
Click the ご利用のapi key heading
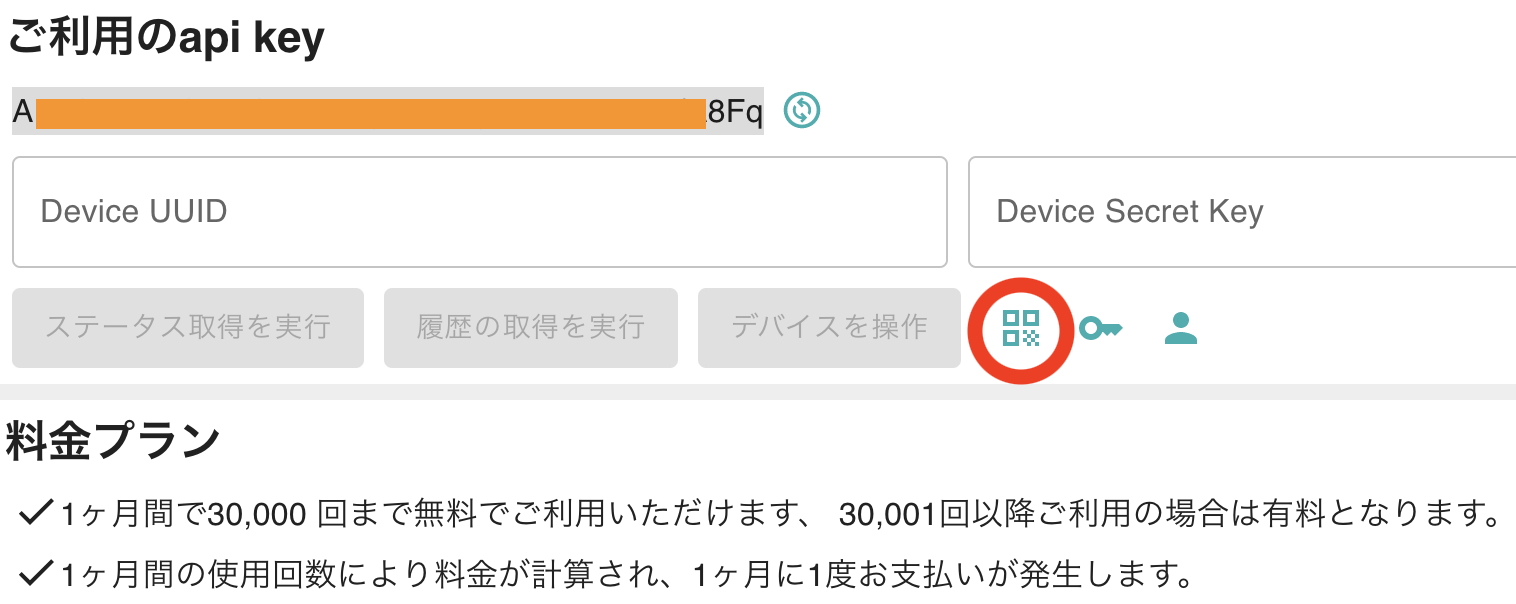[x=165, y=35]
